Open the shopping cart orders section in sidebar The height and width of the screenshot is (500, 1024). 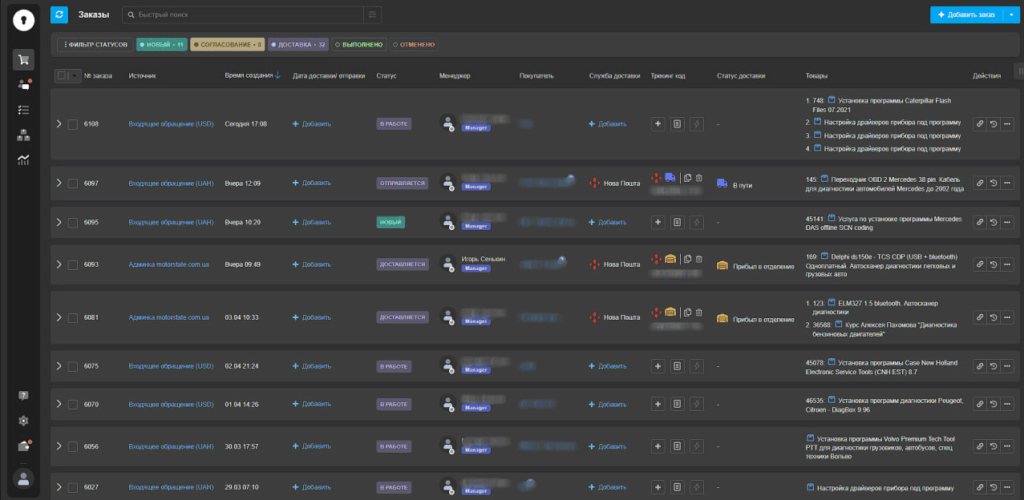tap(23, 60)
